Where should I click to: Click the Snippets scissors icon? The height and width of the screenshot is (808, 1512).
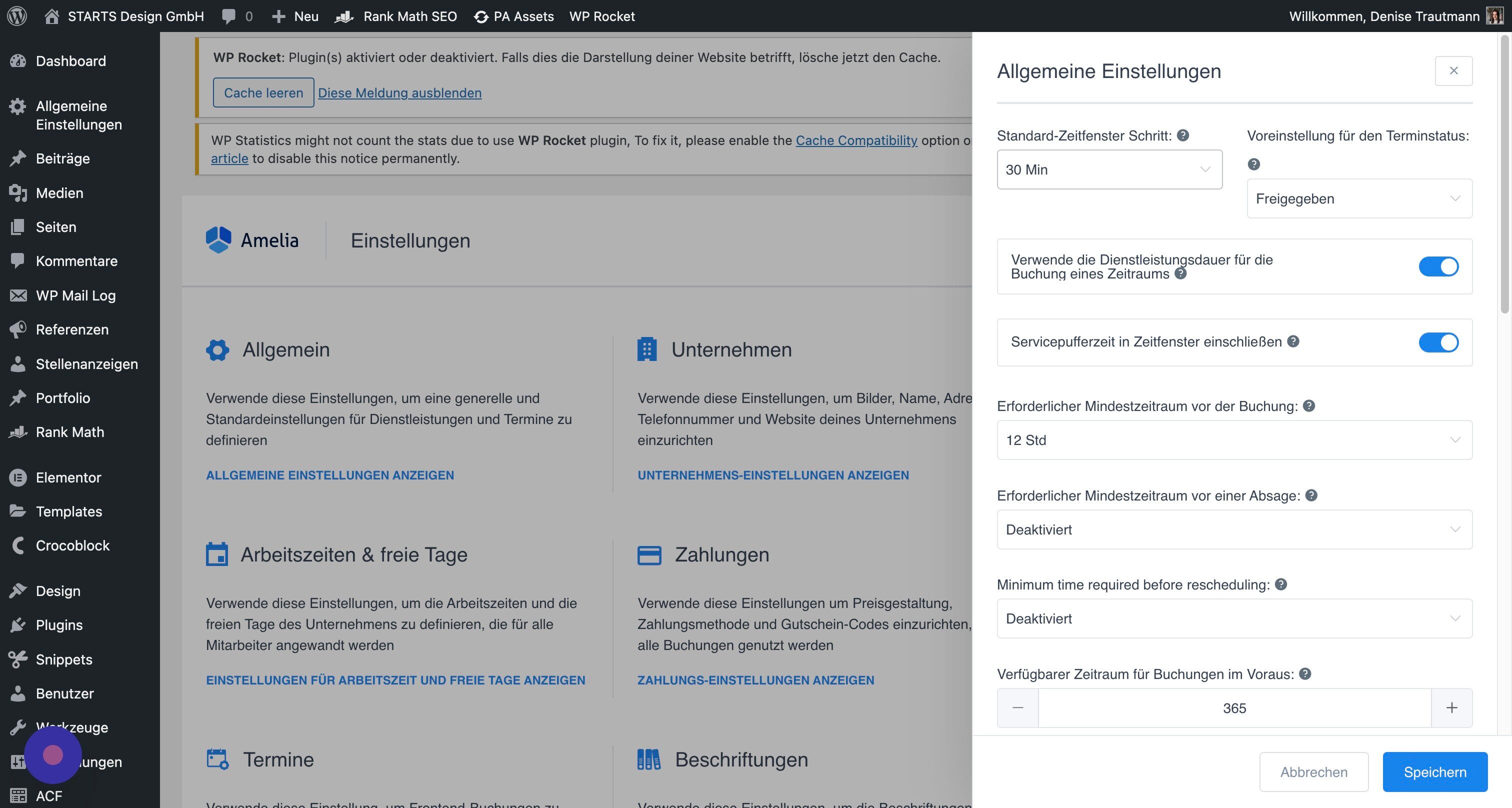(18, 659)
